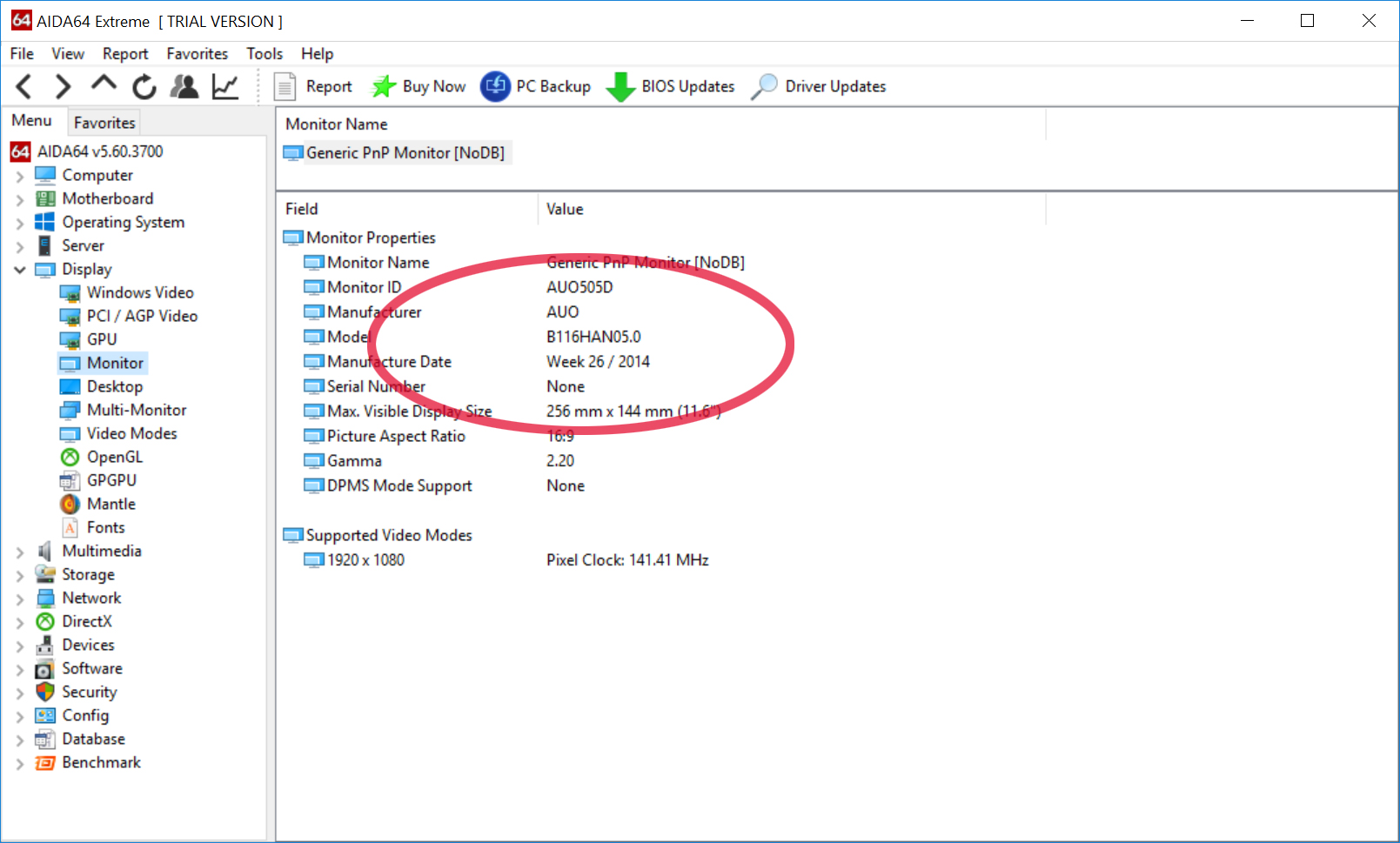
Task: Select Mantle in the tree
Action: pyautogui.click(x=111, y=504)
